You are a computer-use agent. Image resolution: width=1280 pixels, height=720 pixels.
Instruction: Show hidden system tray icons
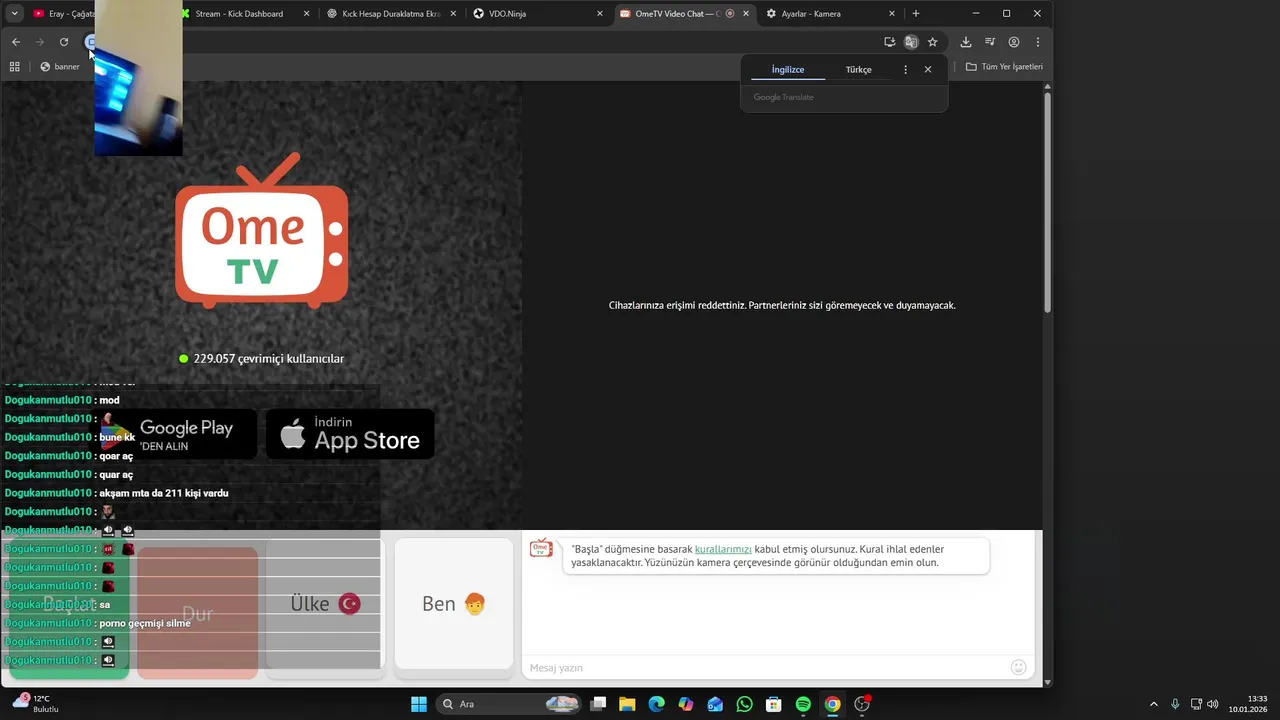pos(1154,704)
